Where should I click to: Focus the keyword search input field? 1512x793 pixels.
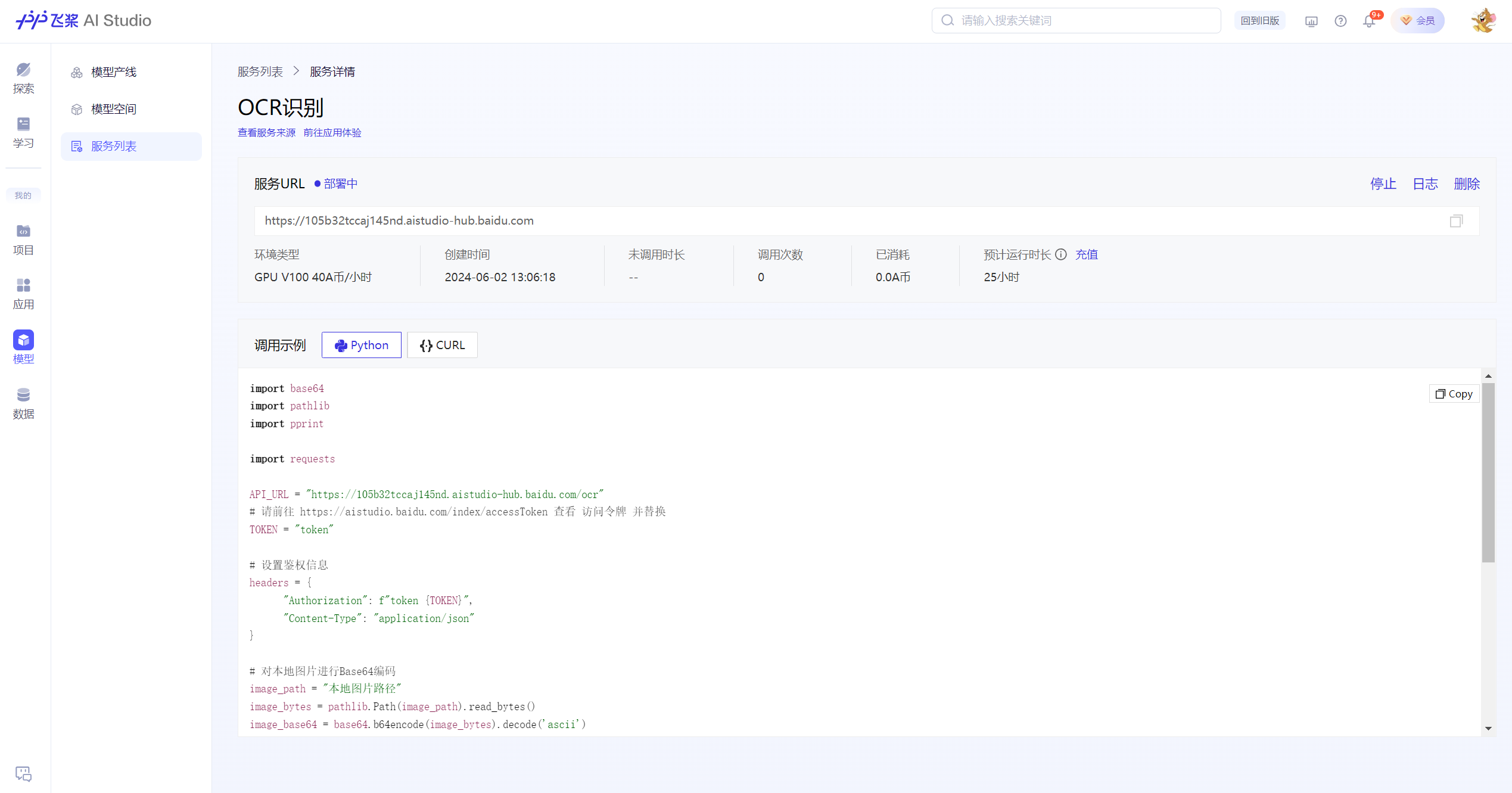(1077, 20)
